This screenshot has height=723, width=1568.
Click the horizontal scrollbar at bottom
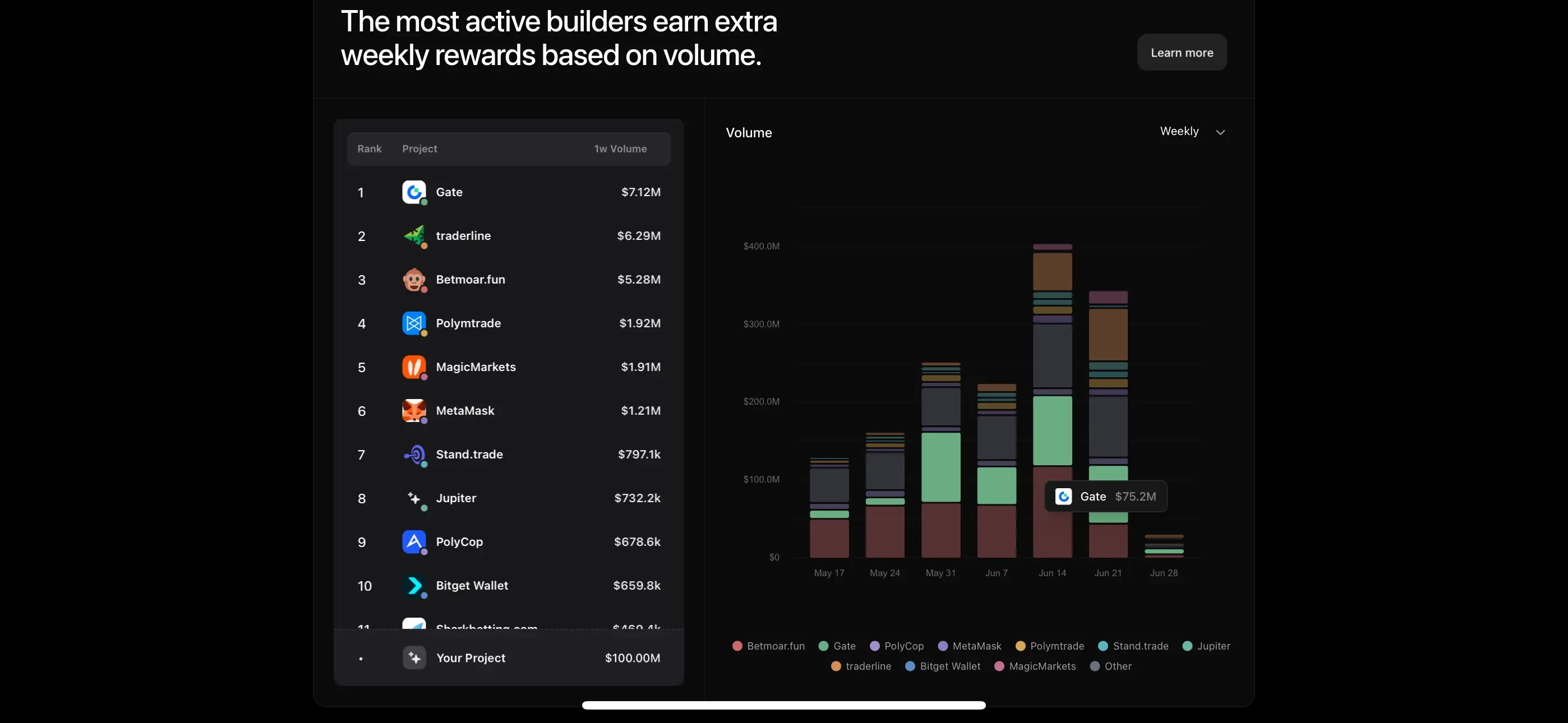(783, 706)
